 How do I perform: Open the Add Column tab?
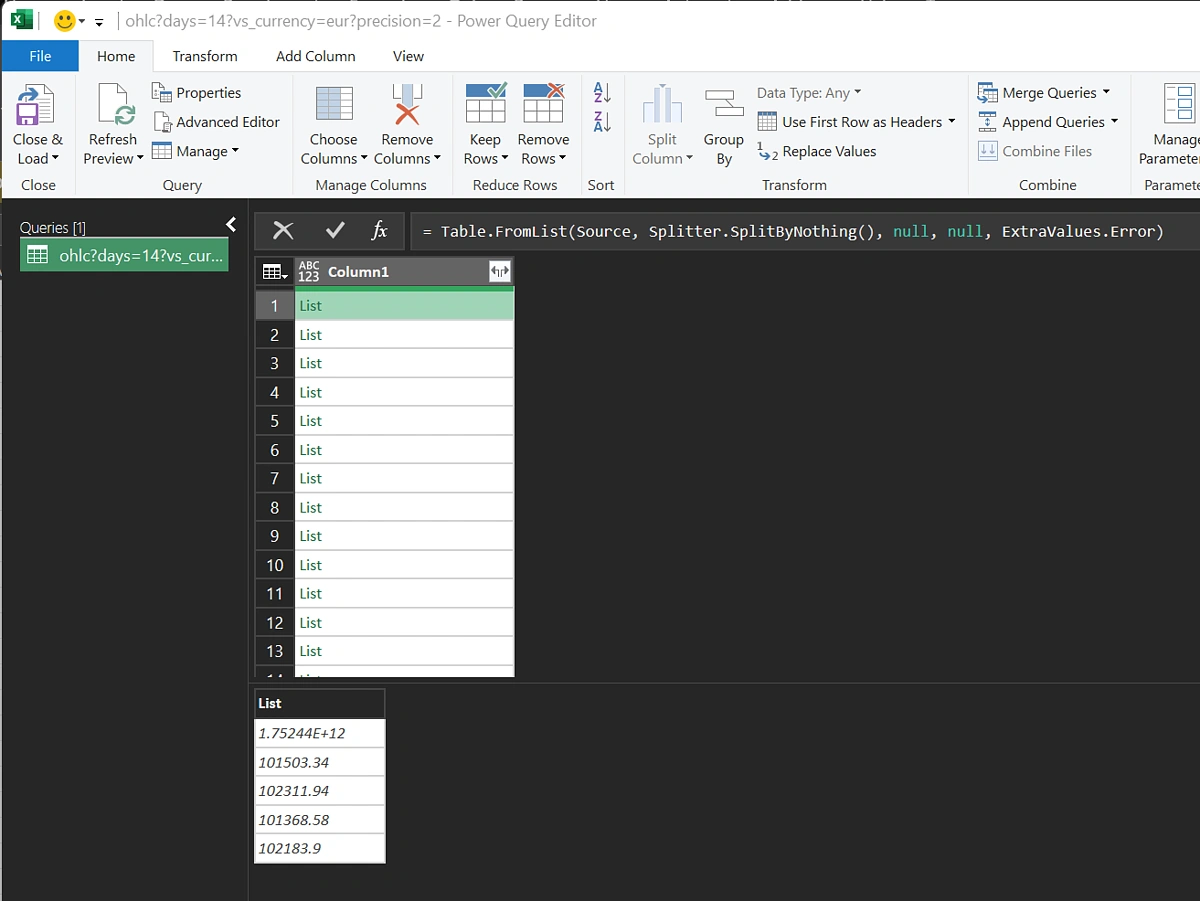[x=315, y=56]
